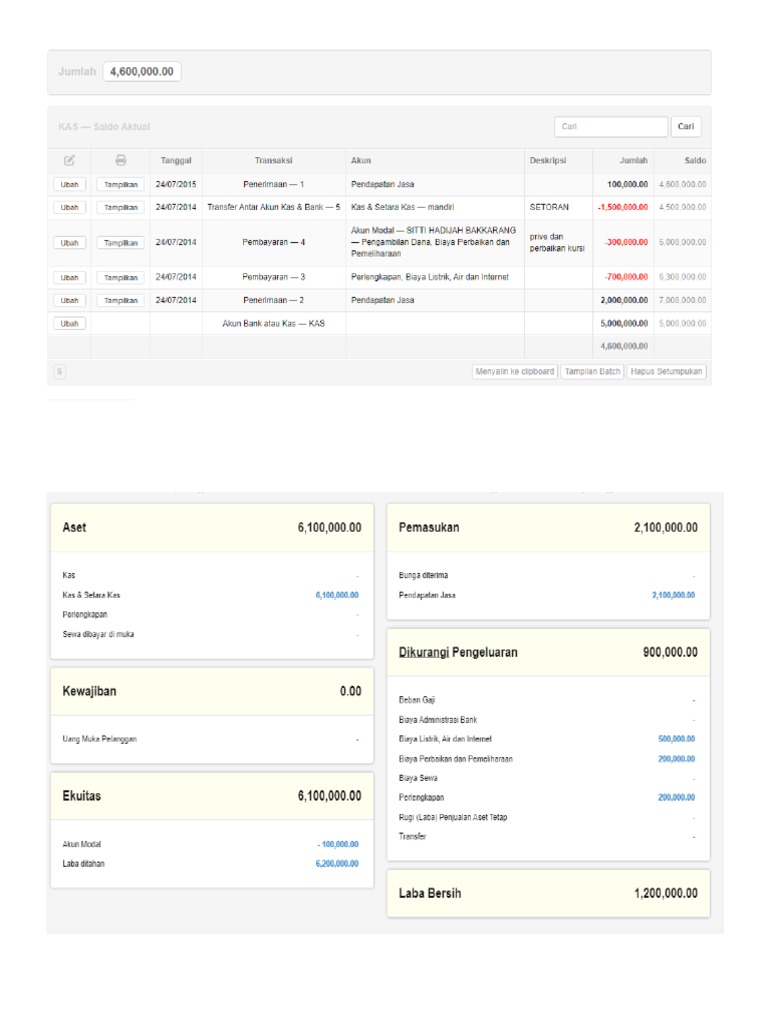Open the Laba ditahan 6,200,000.00 link

pyautogui.click(x=336, y=863)
